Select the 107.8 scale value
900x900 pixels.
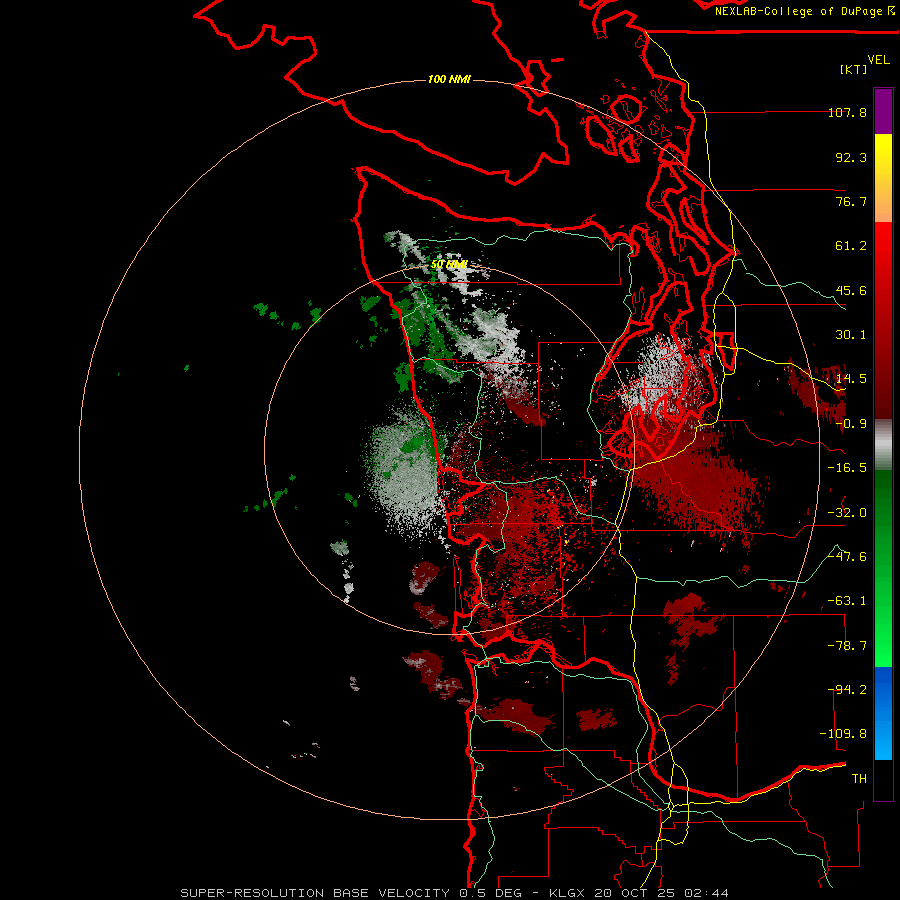[847, 112]
